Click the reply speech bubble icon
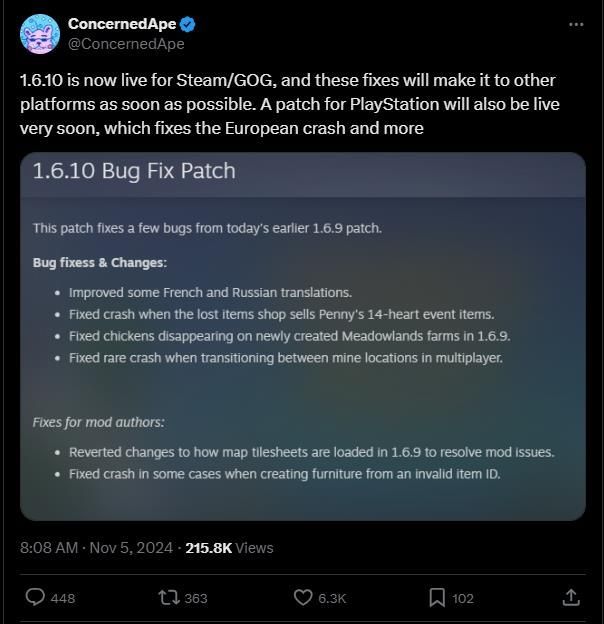 click(35, 597)
